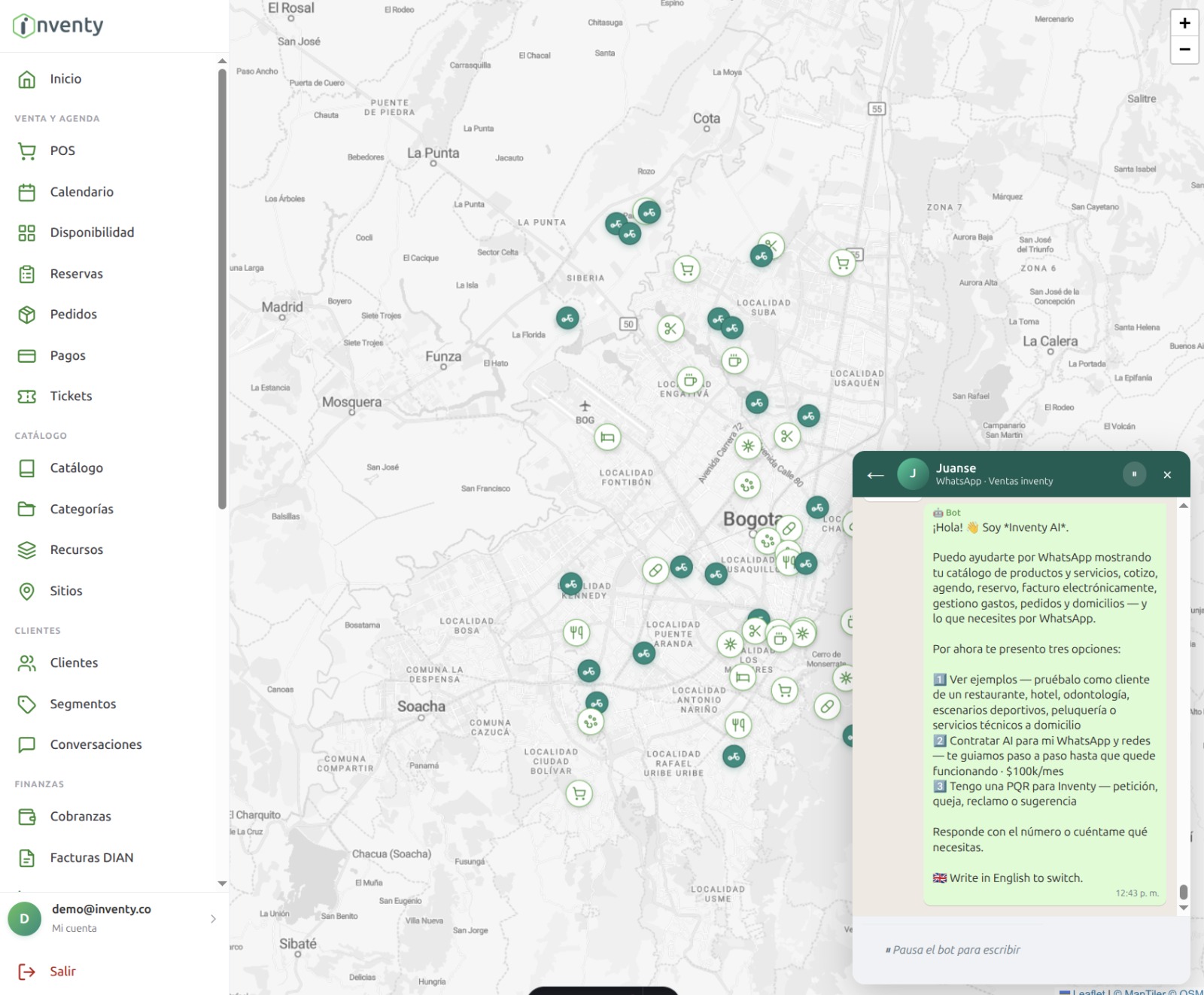The height and width of the screenshot is (995, 1204).
Task: Open the Conversaciones chat bubble icon
Action: [x=27, y=744]
